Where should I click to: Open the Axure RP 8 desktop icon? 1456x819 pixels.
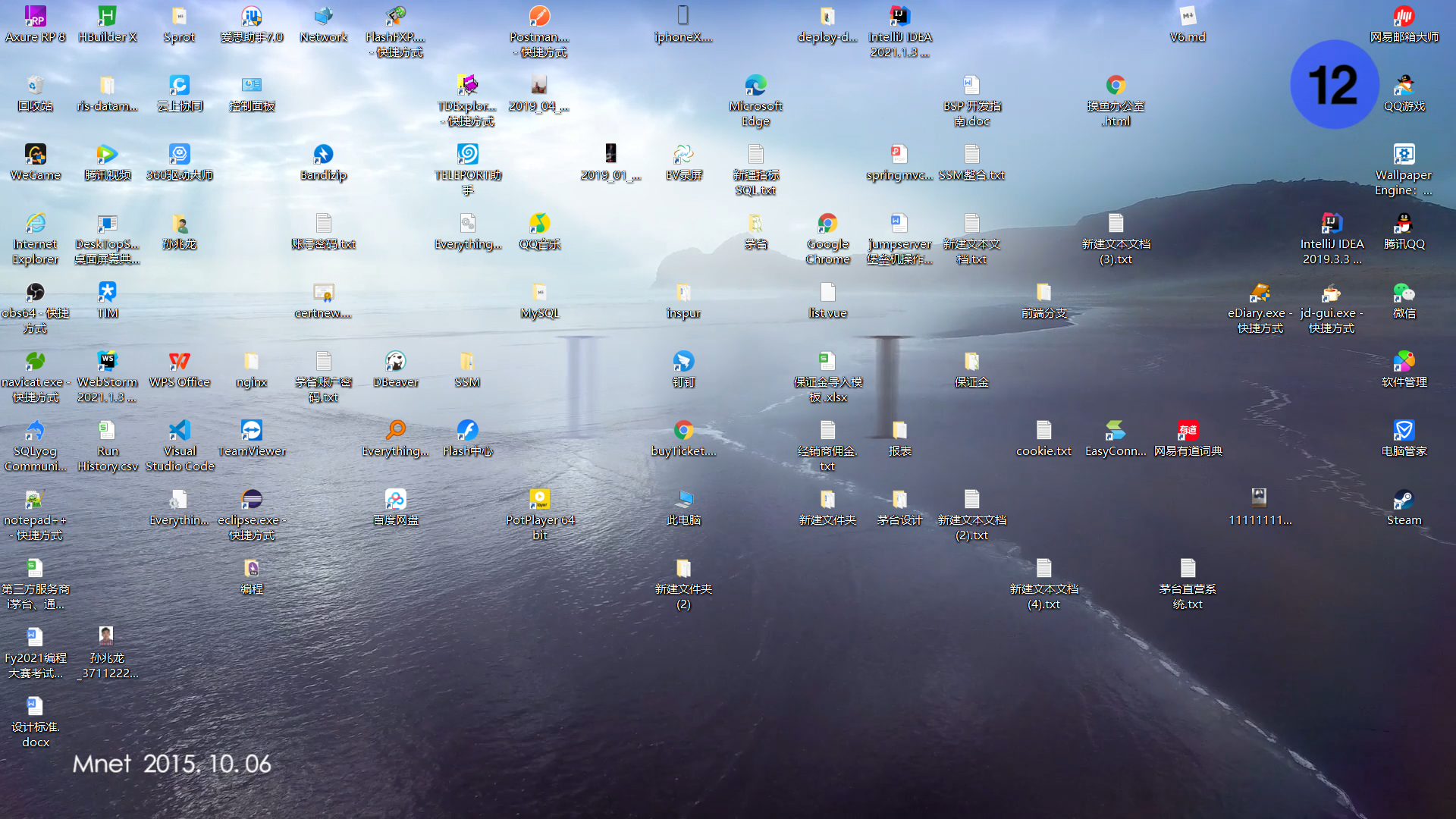35,25
